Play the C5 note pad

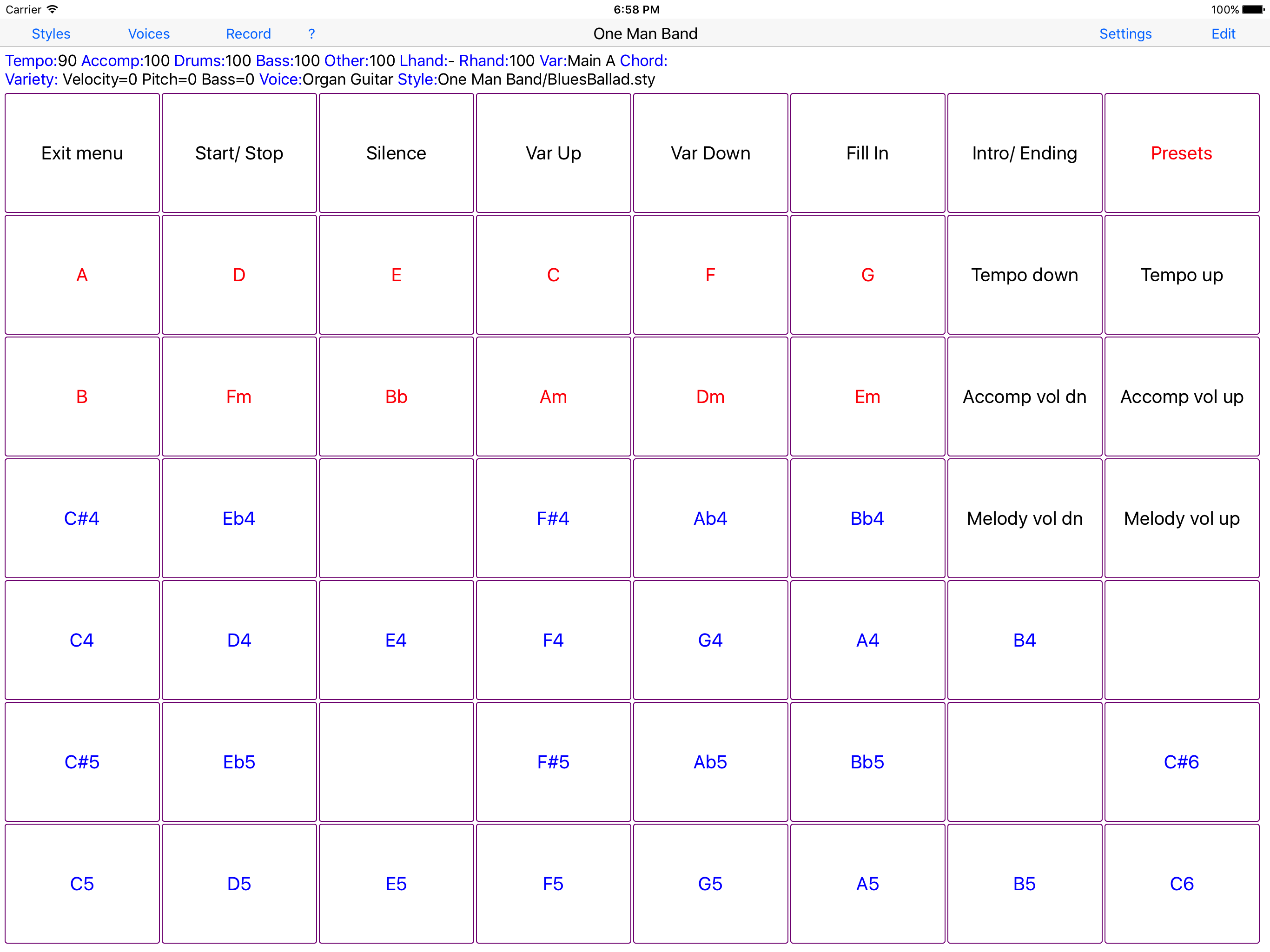click(82, 884)
